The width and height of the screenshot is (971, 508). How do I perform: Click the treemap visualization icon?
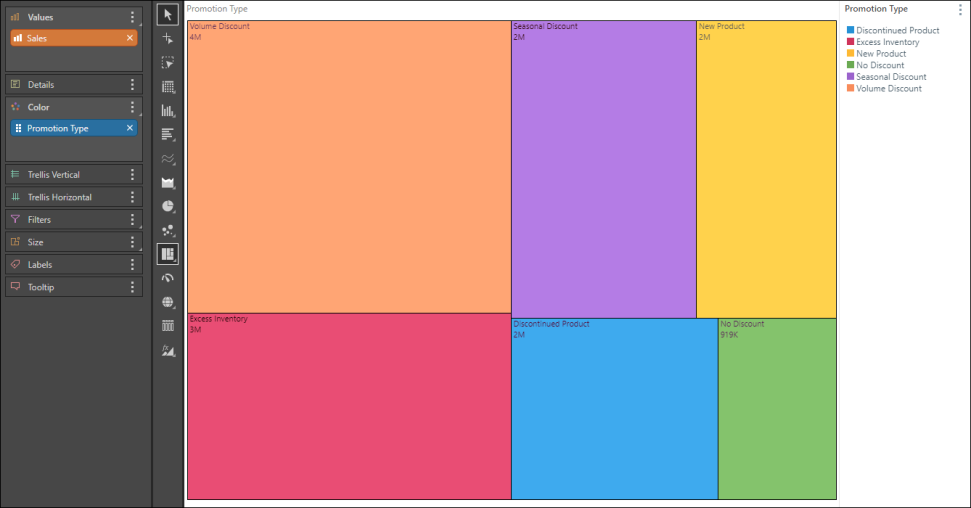[168, 254]
